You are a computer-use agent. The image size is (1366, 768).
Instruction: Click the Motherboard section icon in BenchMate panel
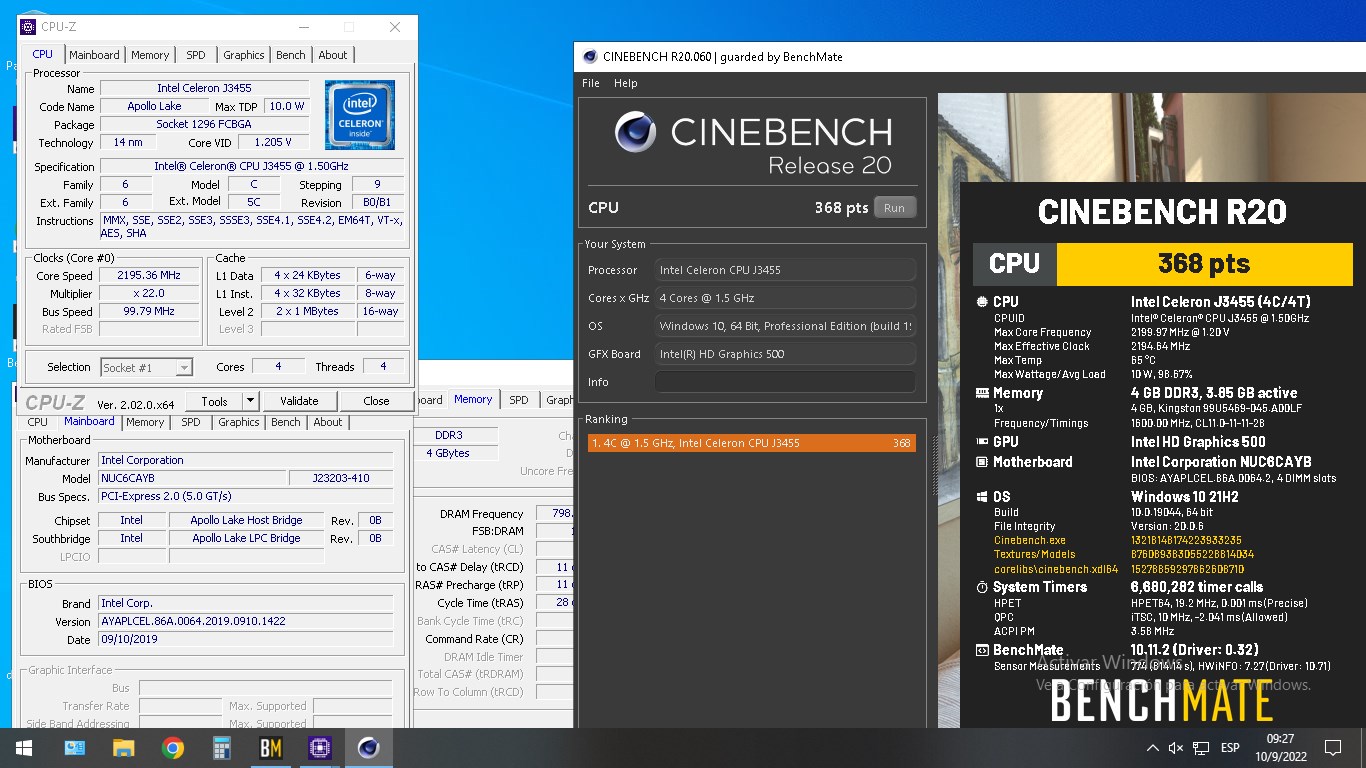coord(981,463)
